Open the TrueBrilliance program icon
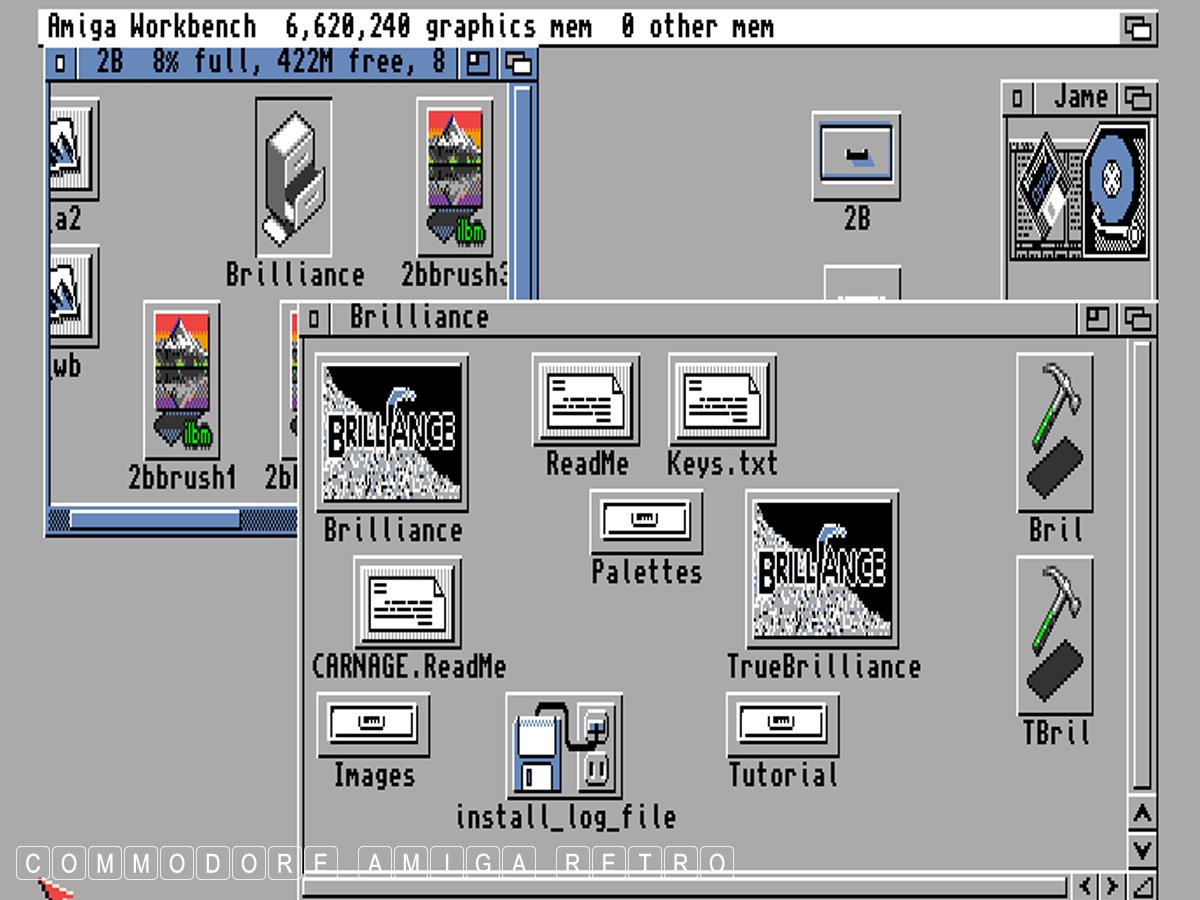The image size is (1200, 900). pyautogui.click(x=822, y=570)
